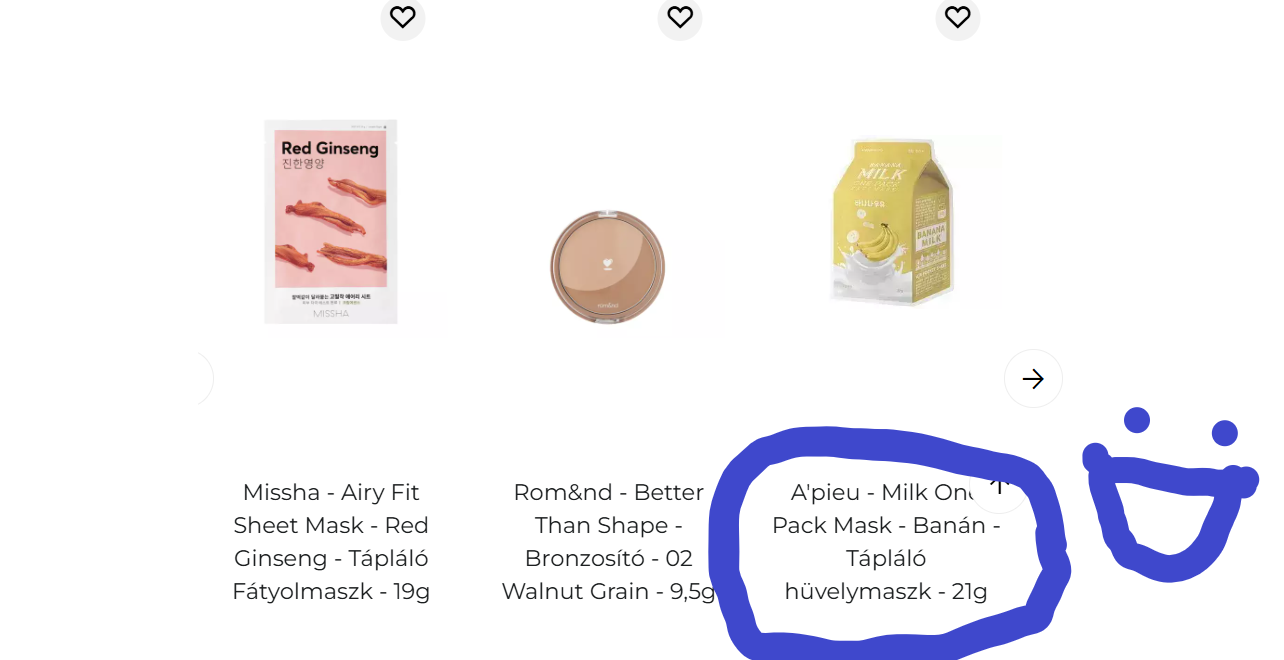Viewport: 1284px width, 660px height.
Task: Click 'Walnut Grain - 9,5g' product text
Action: point(608,591)
